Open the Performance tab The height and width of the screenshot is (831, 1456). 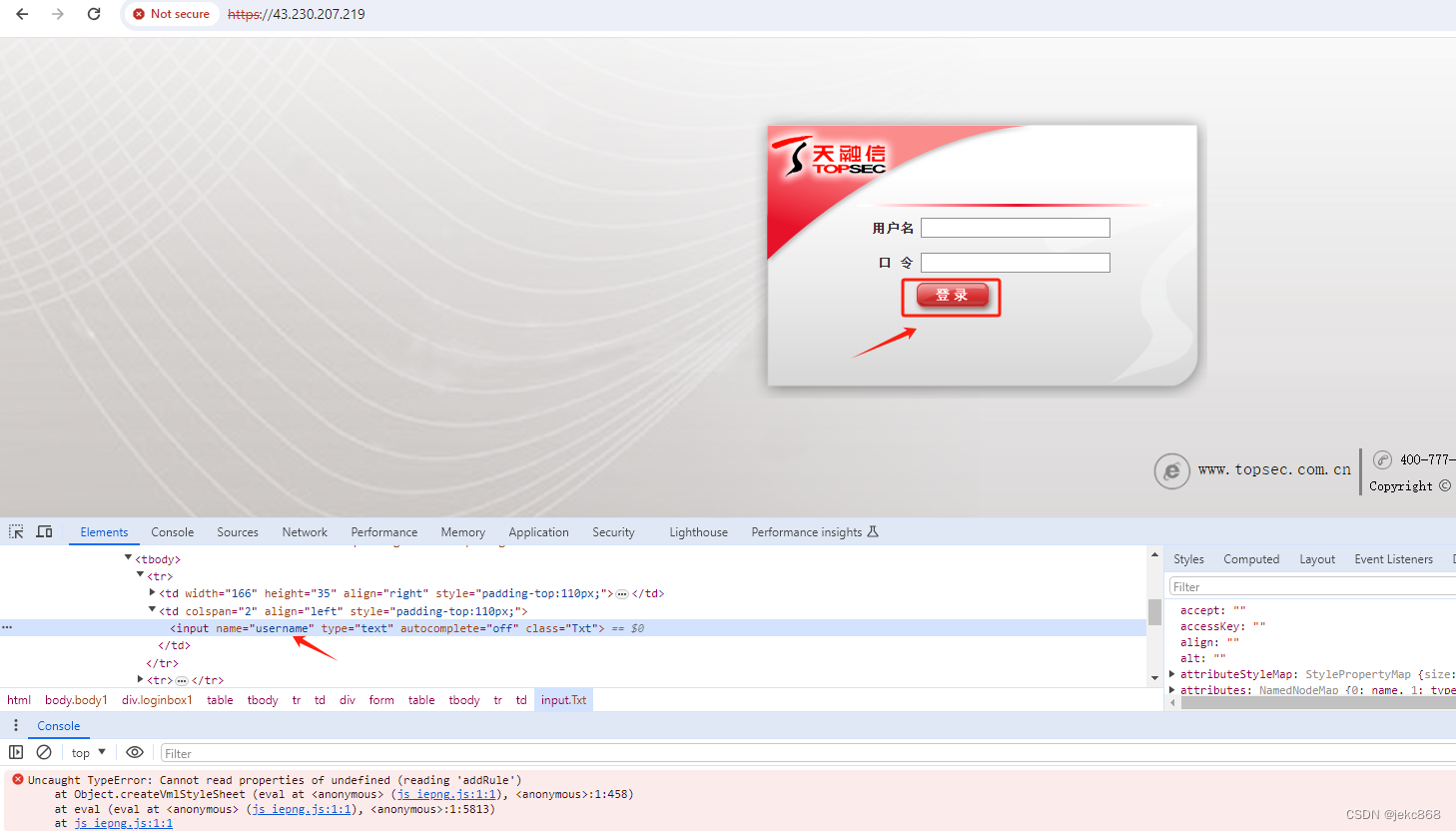point(384,532)
